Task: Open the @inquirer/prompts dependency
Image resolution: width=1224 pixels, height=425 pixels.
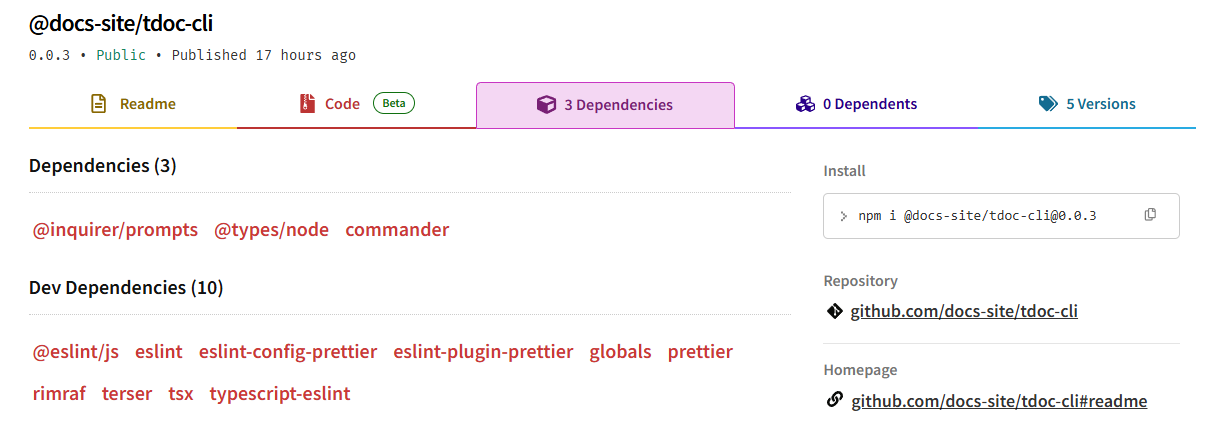Action: (x=116, y=230)
